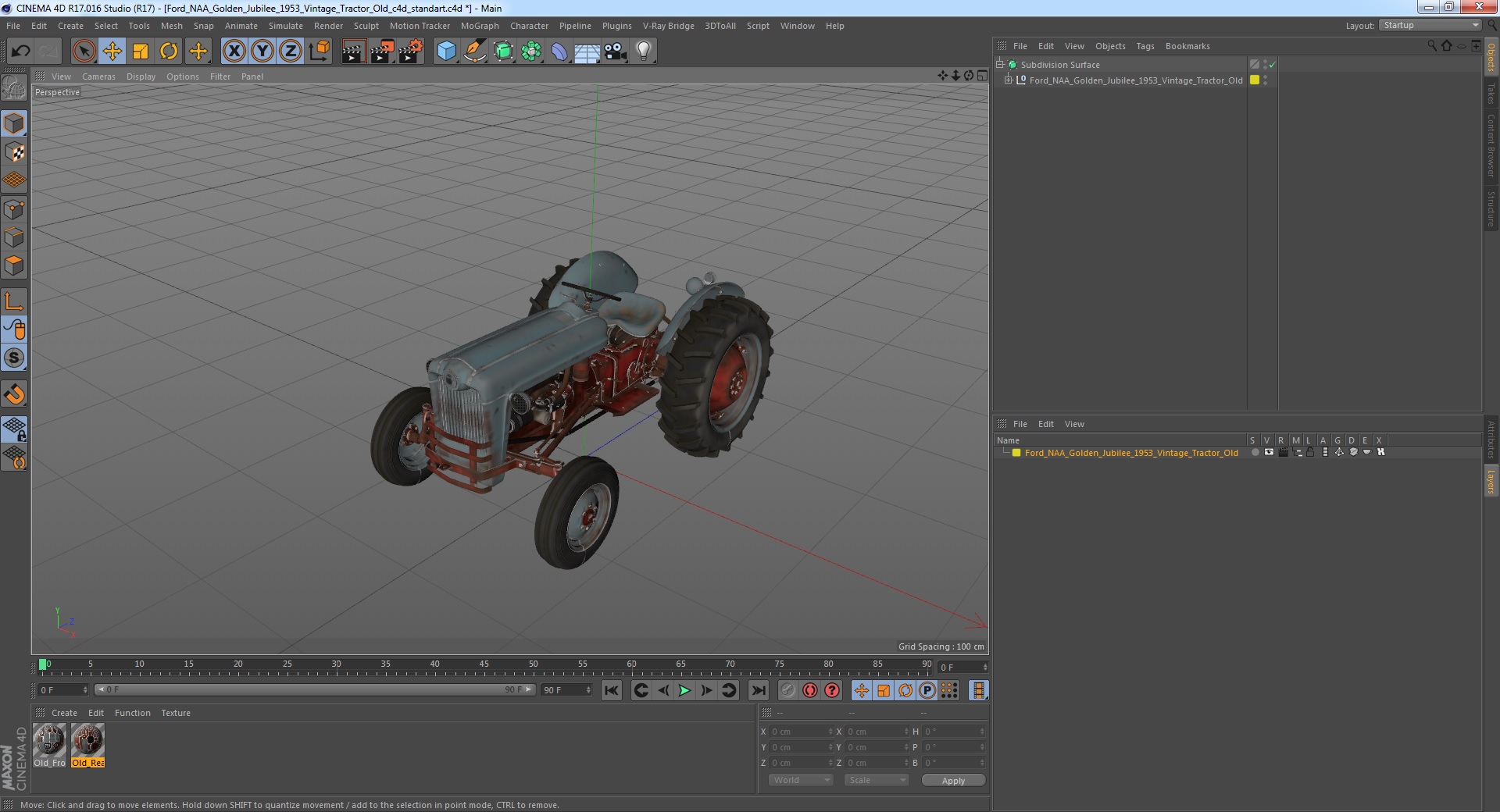Select the Live Selection tool
Image resolution: width=1500 pixels, height=812 pixels.
point(84,52)
